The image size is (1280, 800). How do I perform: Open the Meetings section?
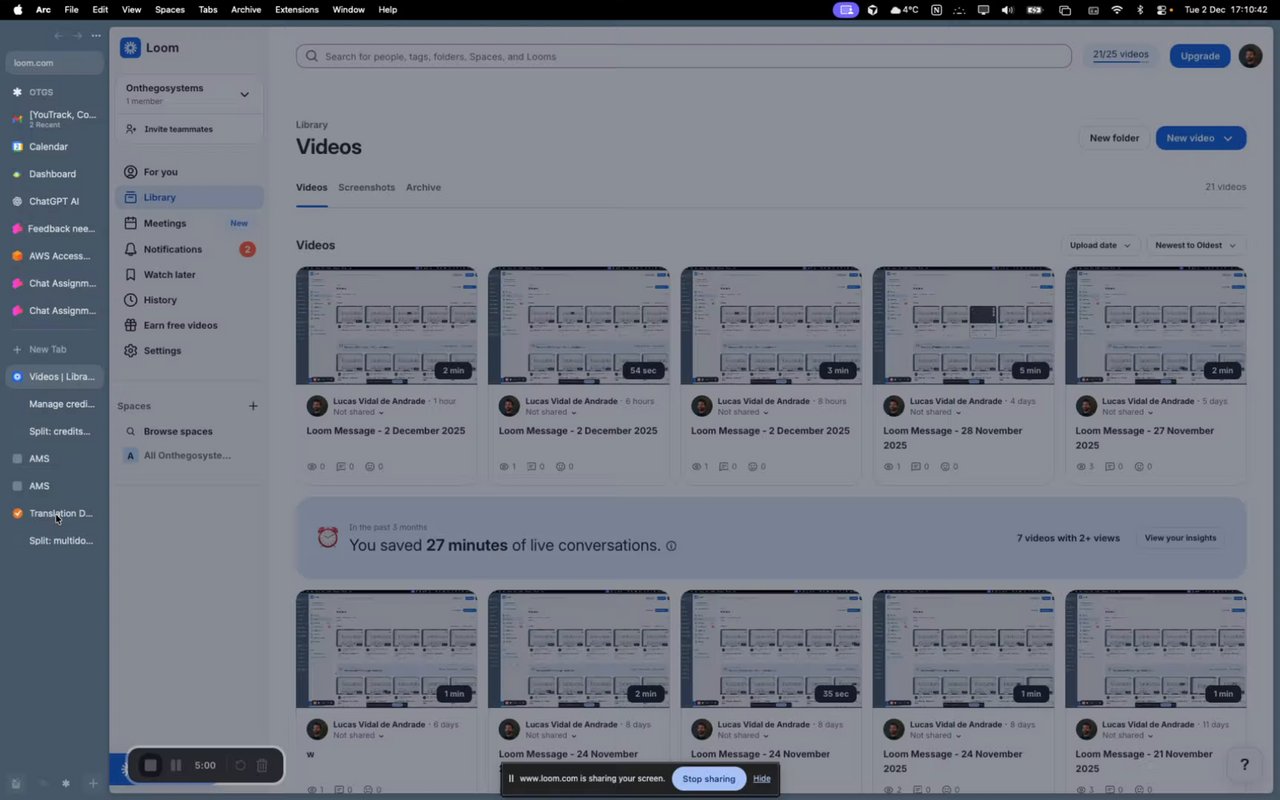[189, 223]
